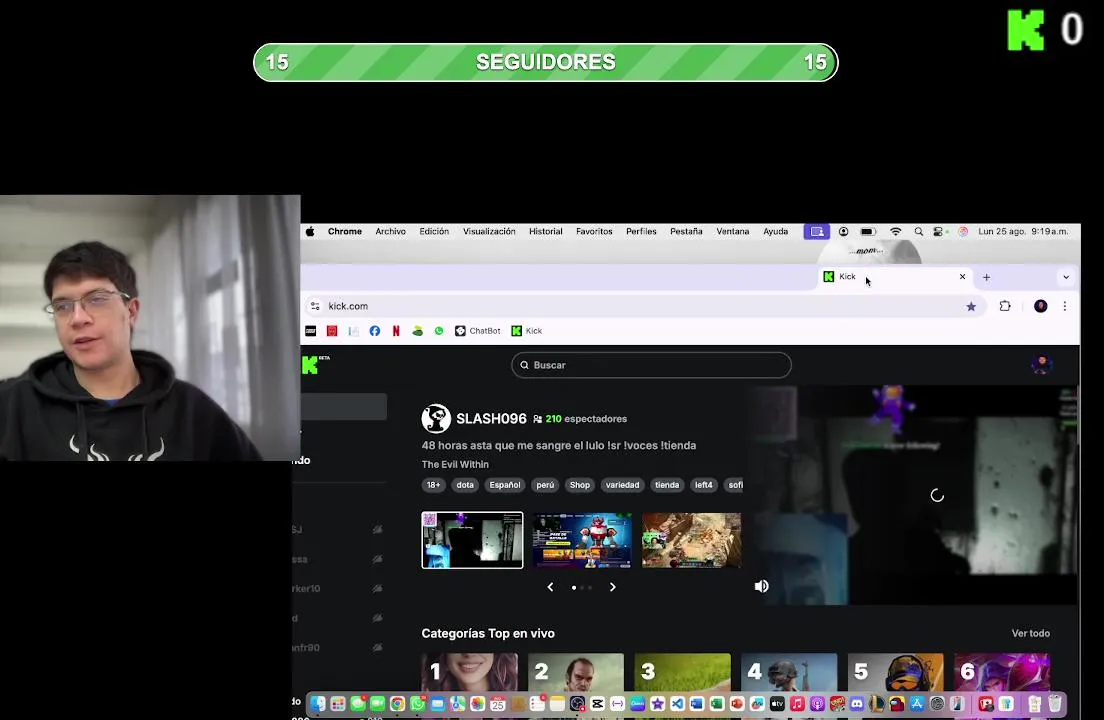Open Trash from the Dock
The width and height of the screenshot is (1104, 720).
[1055, 704]
